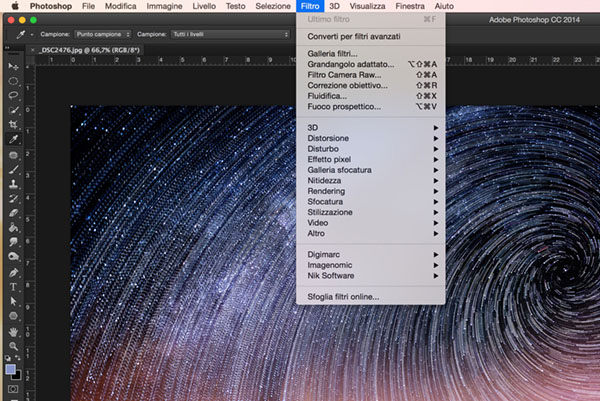Expand the Nik Software submenu
This screenshot has height=401, width=600.
371,275
